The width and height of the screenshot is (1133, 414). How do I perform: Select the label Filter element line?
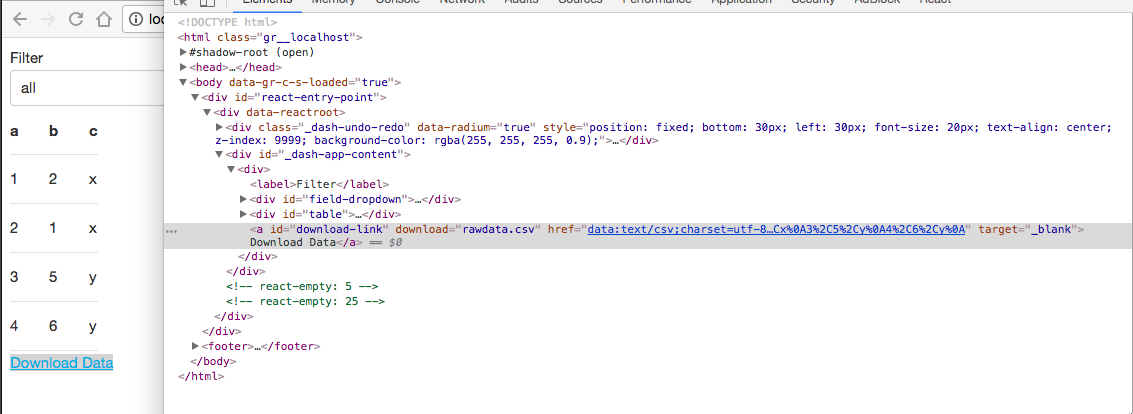pos(319,184)
